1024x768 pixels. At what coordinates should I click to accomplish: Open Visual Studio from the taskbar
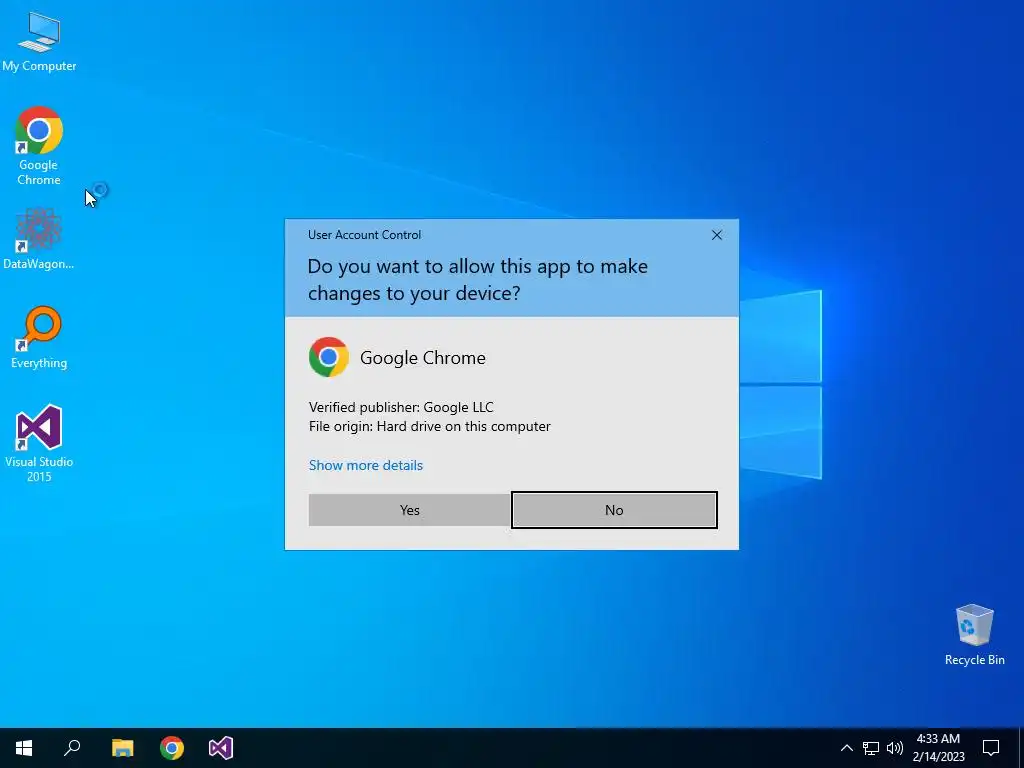point(221,748)
